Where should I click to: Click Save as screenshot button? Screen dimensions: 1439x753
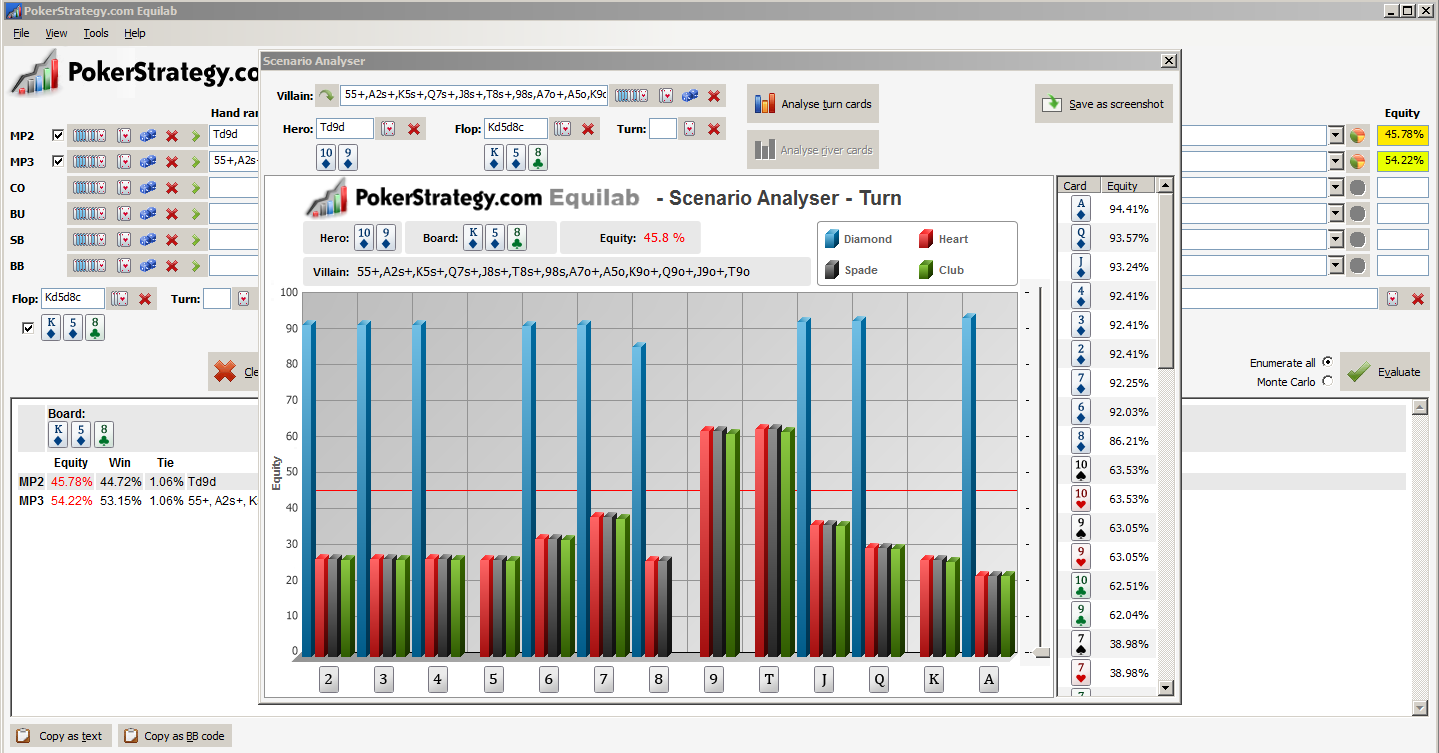pos(1103,104)
